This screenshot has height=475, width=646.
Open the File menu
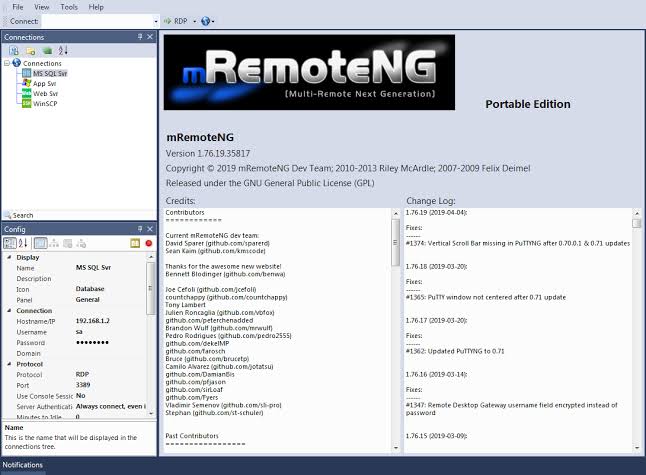(x=18, y=7)
